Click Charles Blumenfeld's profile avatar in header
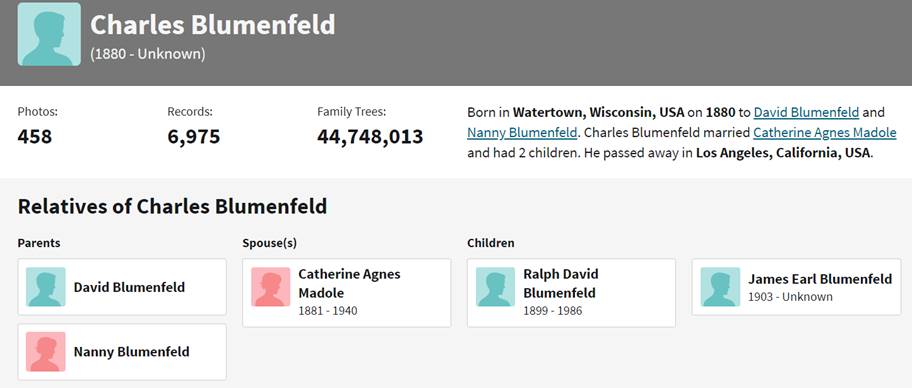The width and height of the screenshot is (912, 388). click(49, 34)
